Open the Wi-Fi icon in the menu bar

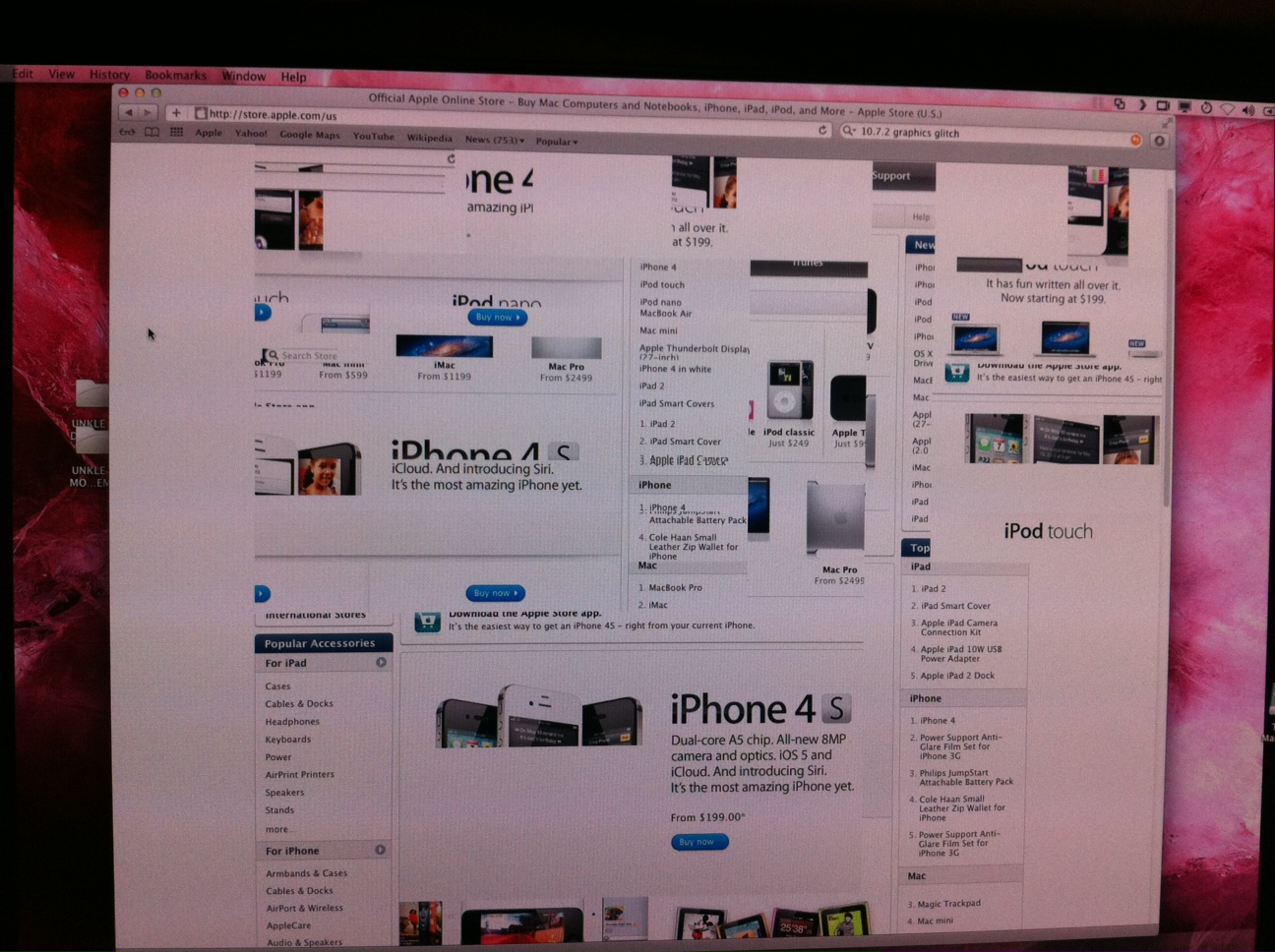(1228, 108)
